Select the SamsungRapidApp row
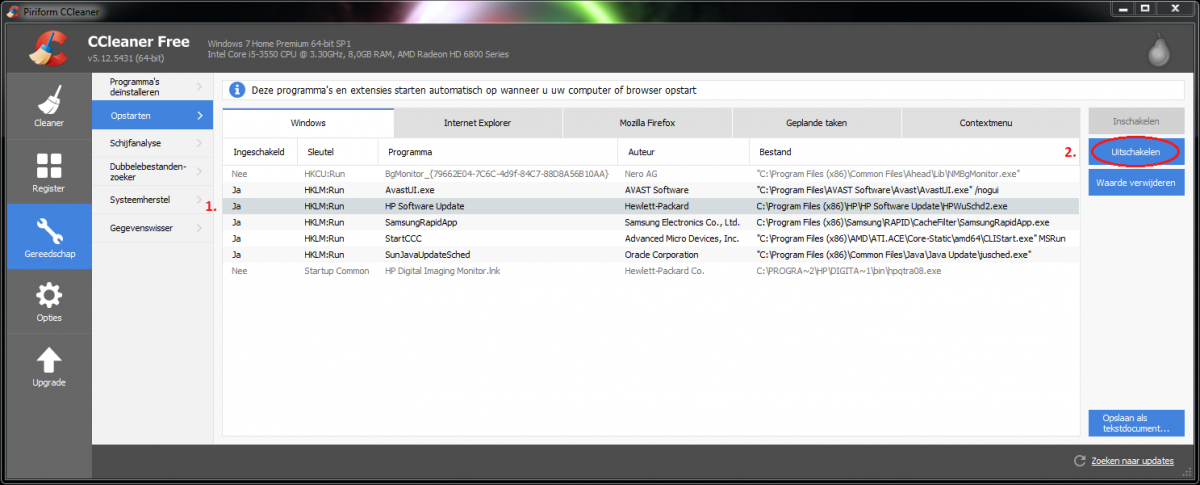Screen dimensions: 1200x485 pos(651,222)
